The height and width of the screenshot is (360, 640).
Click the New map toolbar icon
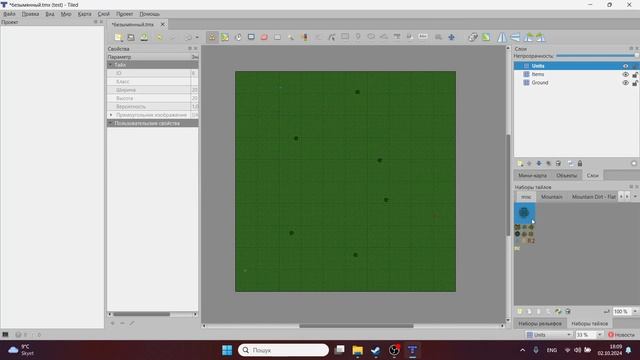pyautogui.click(x=118, y=37)
